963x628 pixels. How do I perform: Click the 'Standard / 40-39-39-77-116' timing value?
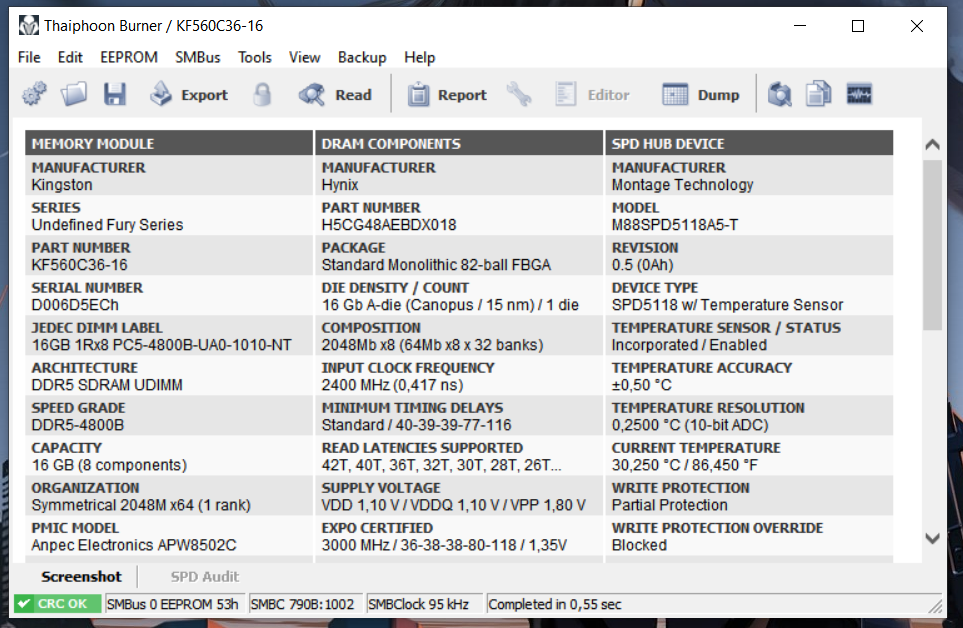416,425
